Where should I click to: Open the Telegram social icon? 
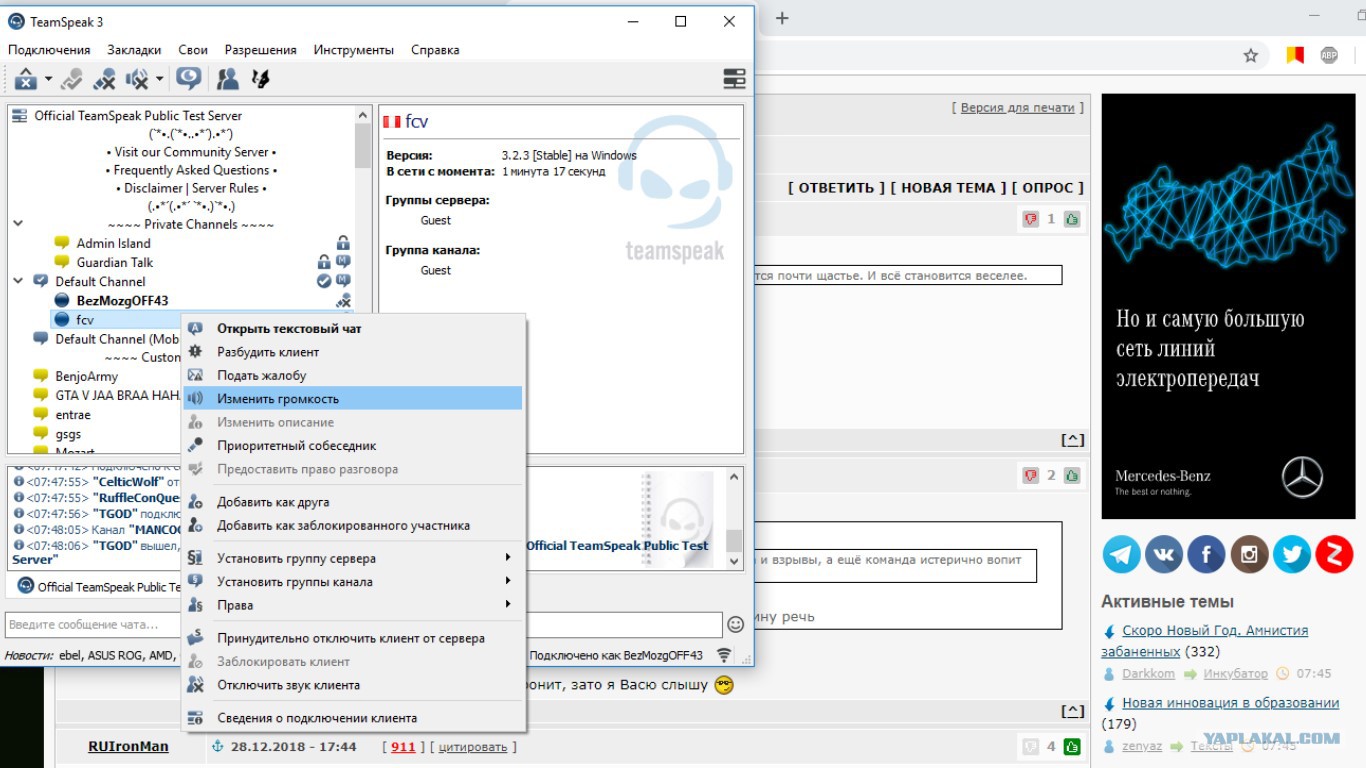click(x=1121, y=554)
